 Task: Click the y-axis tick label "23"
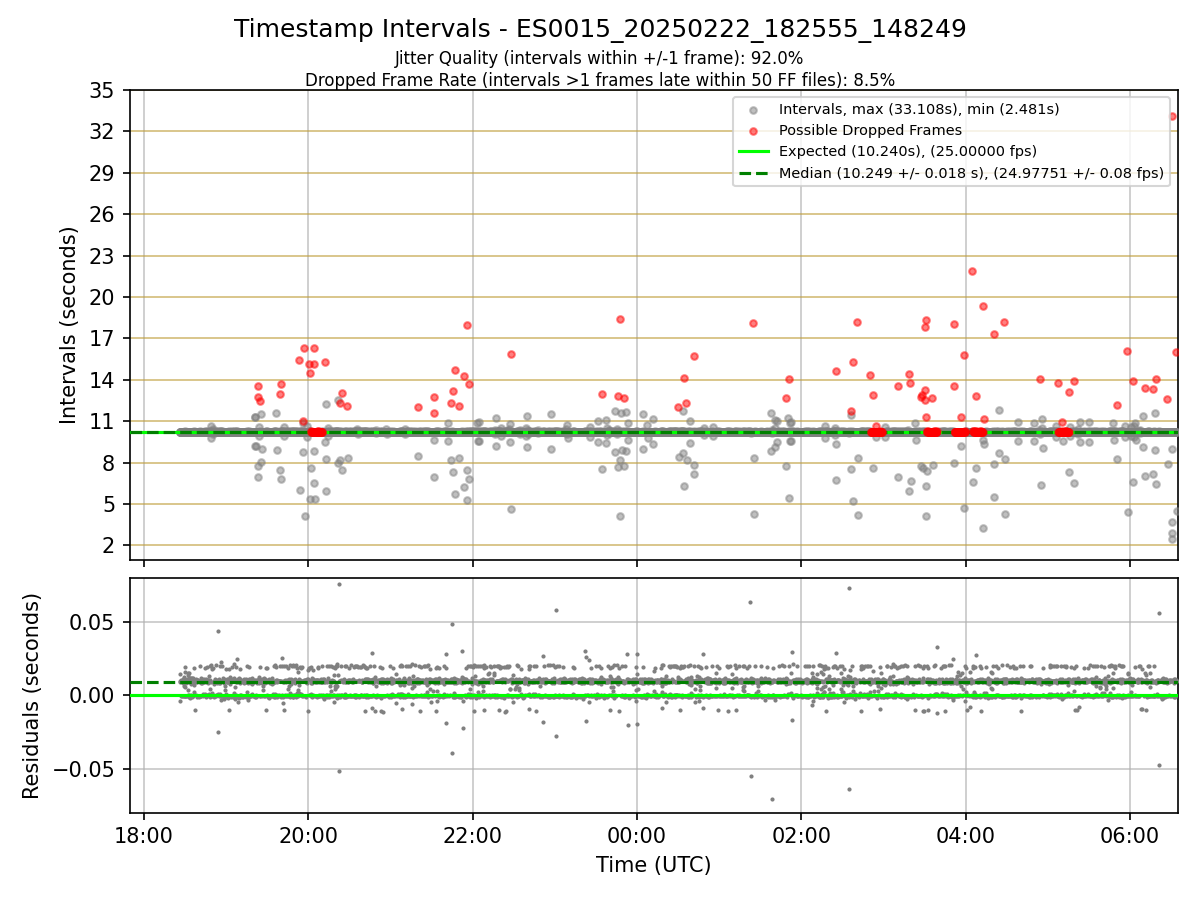[x=102, y=256]
